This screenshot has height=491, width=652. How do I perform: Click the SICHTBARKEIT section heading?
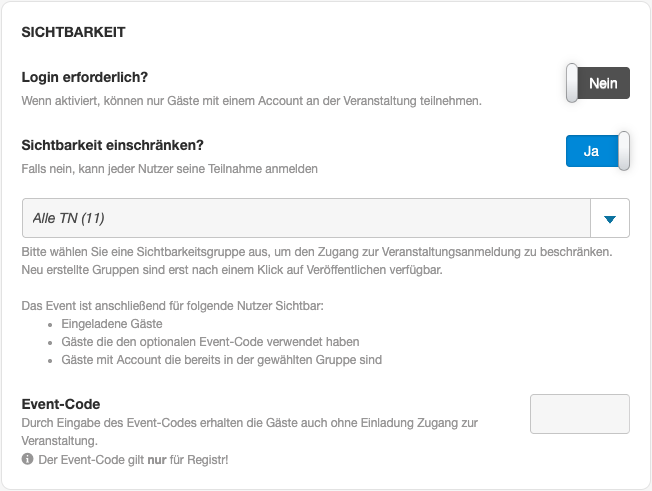pyautogui.click(x=73, y=32)
